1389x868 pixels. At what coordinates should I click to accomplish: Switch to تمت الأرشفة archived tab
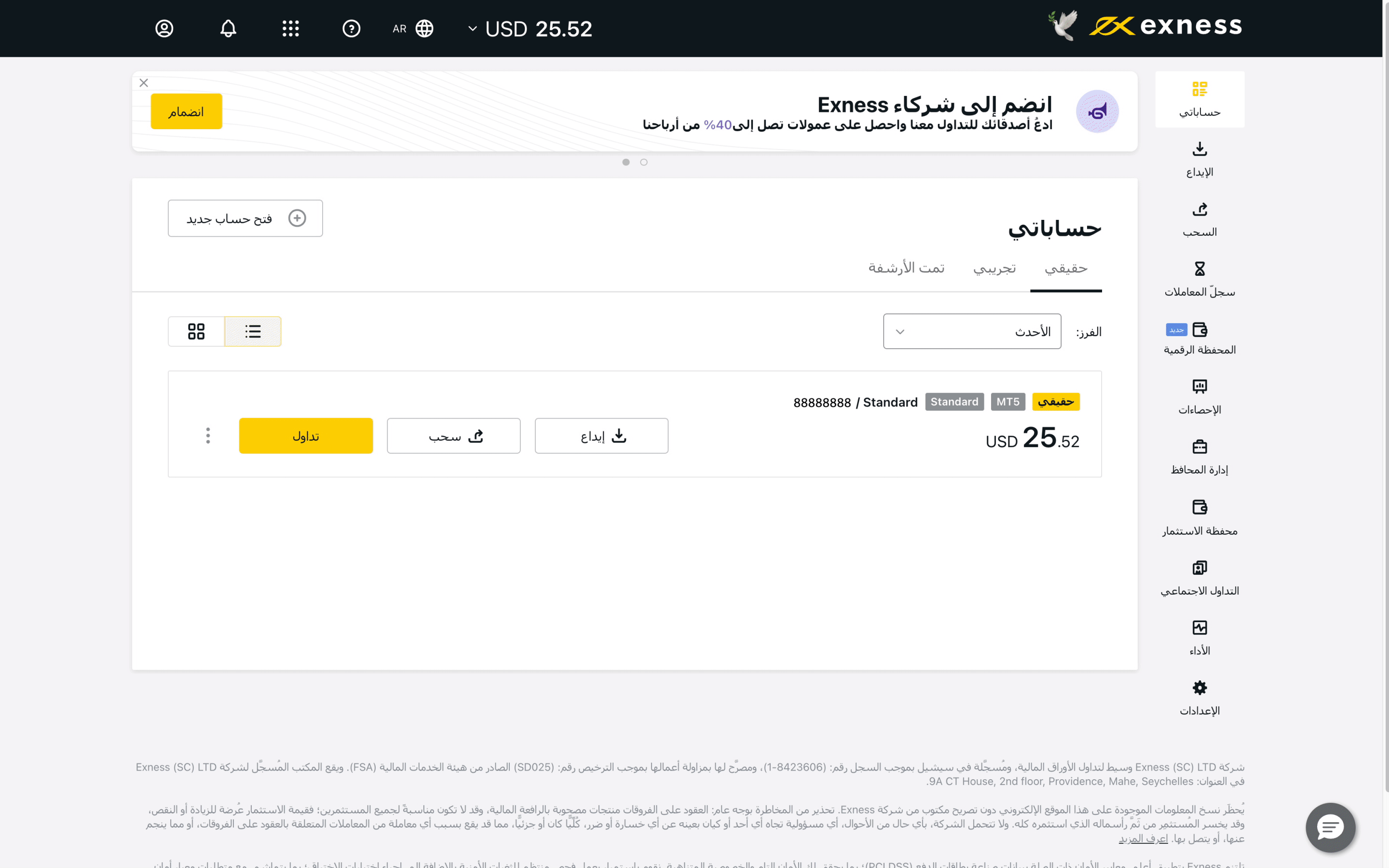[x=906, y=268]
